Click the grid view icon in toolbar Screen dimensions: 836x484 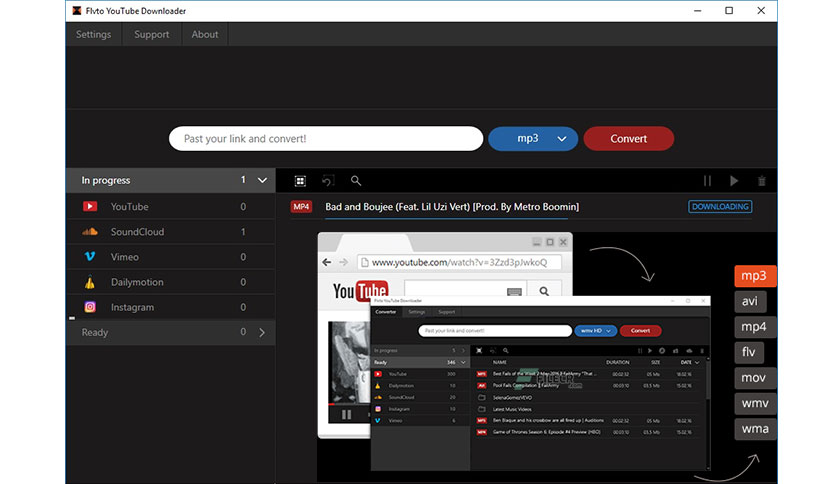[300, 181]
